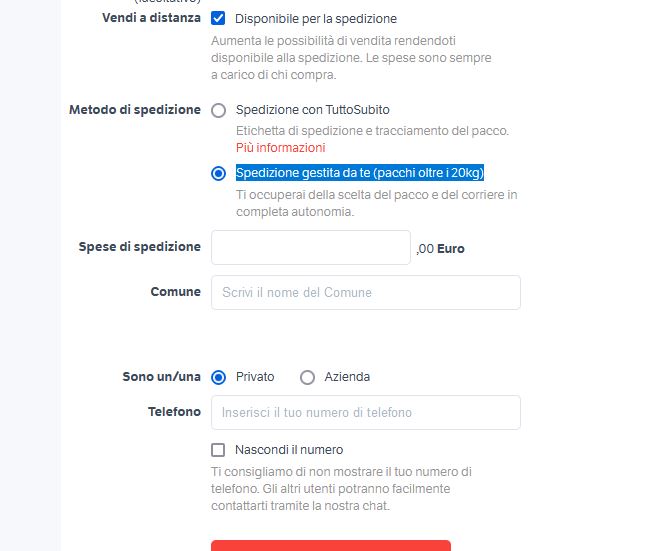Click the Euro currency text
Screen dimensions: 656x551
tap(450, 249)
